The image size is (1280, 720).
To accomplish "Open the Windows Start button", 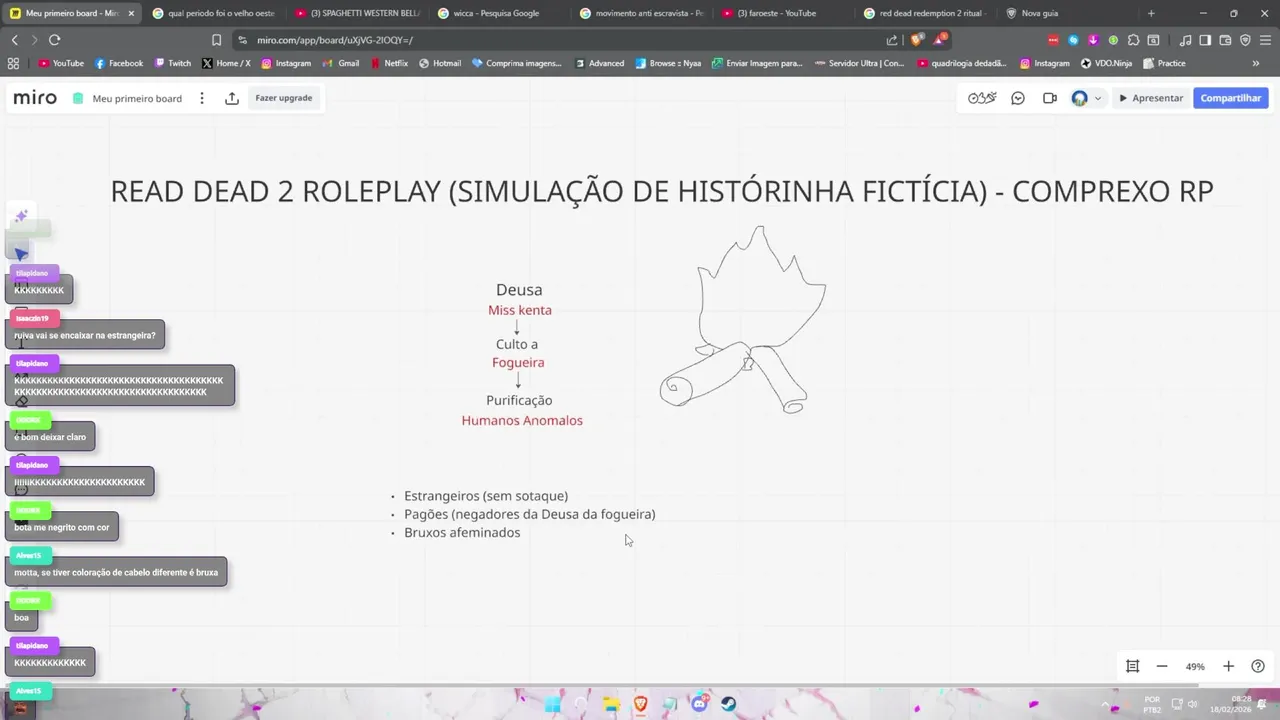I will (552, 704).
